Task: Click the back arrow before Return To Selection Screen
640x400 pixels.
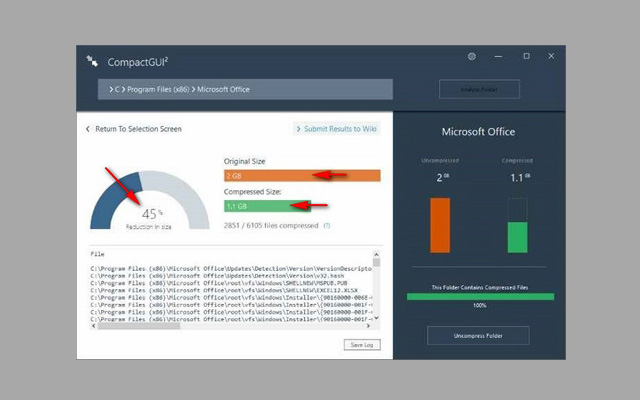Action: [x=88, y=129]
